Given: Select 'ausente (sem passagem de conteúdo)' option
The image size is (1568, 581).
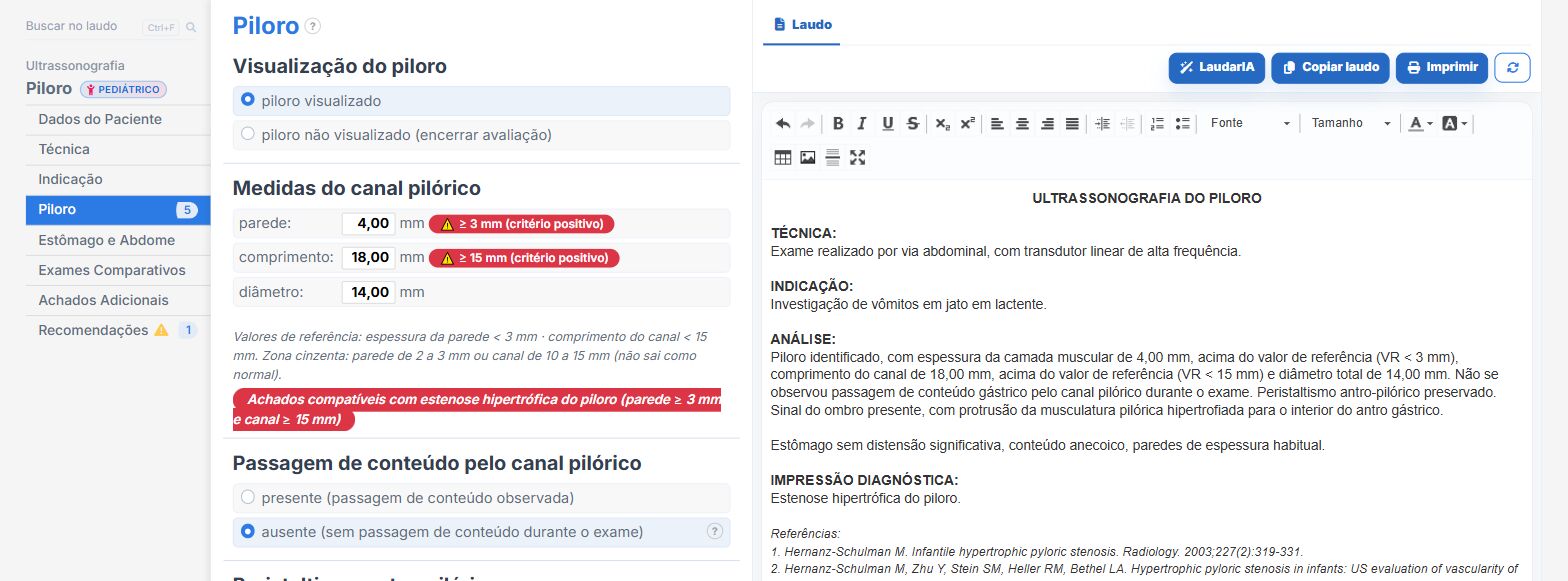Looking at the screenshot, I should pos(481,531).
